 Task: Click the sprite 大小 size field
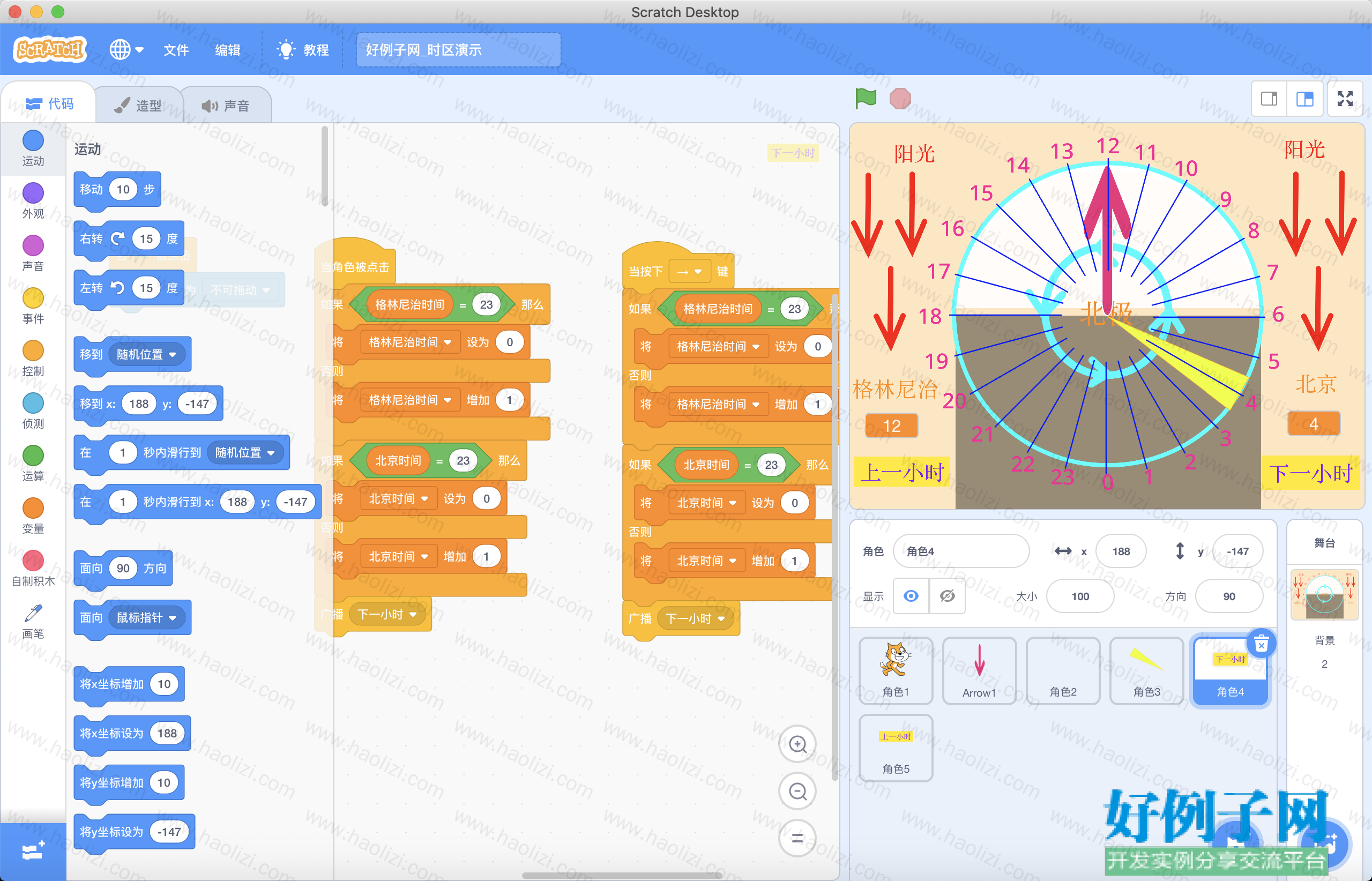(1079, 596)
